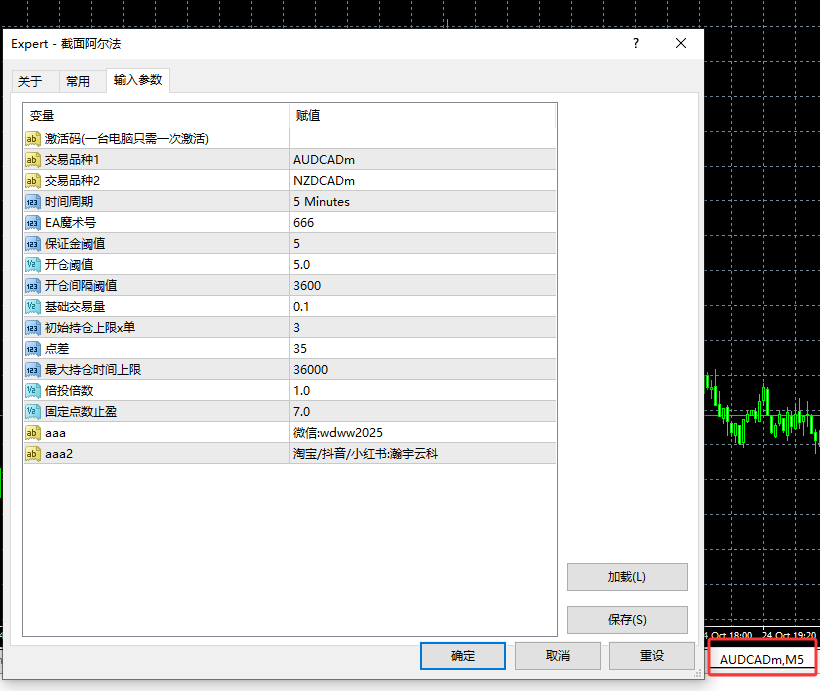Select the 输入参数 tab

[138, 80]
